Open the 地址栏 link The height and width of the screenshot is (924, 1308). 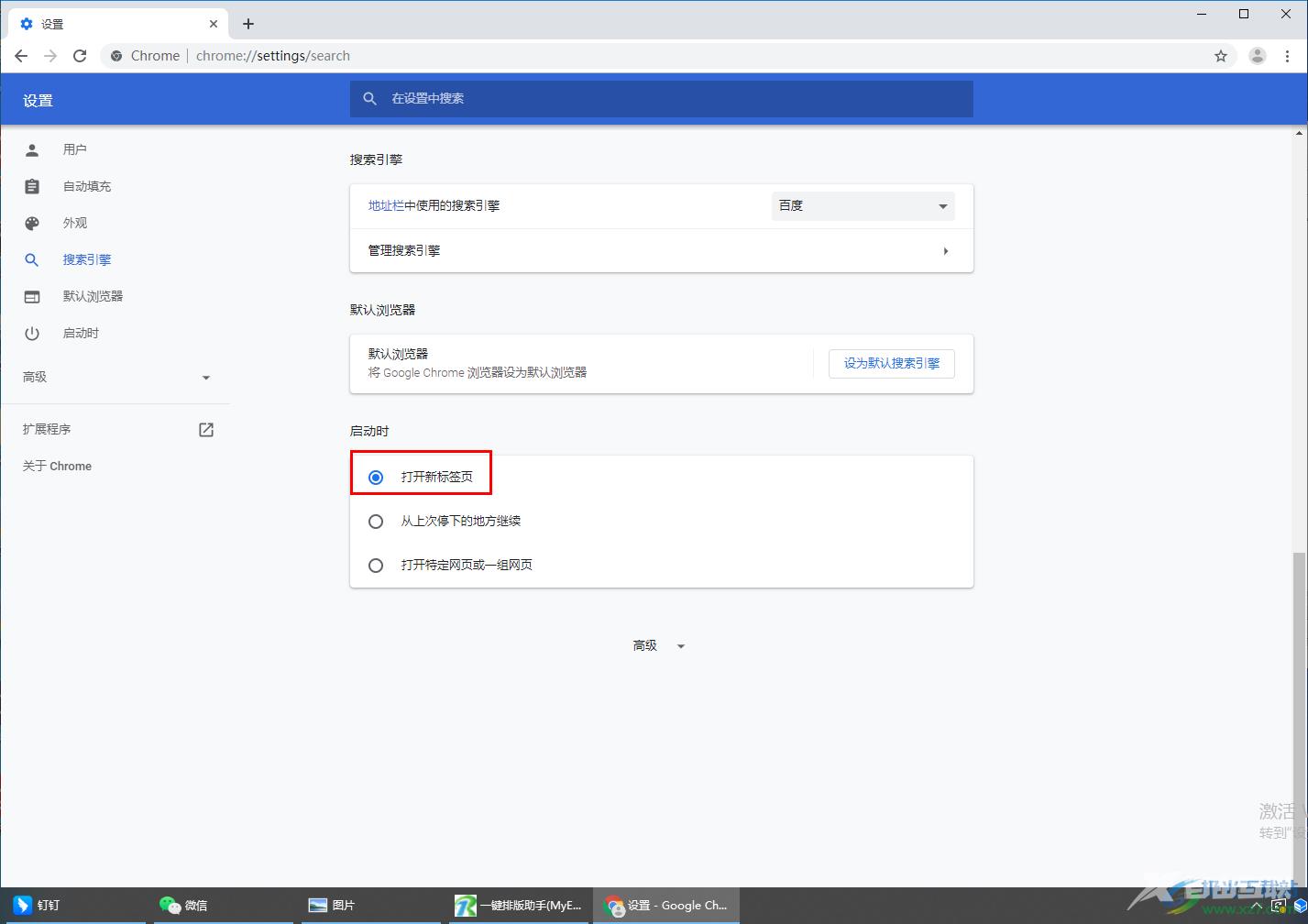coord(386,205)
